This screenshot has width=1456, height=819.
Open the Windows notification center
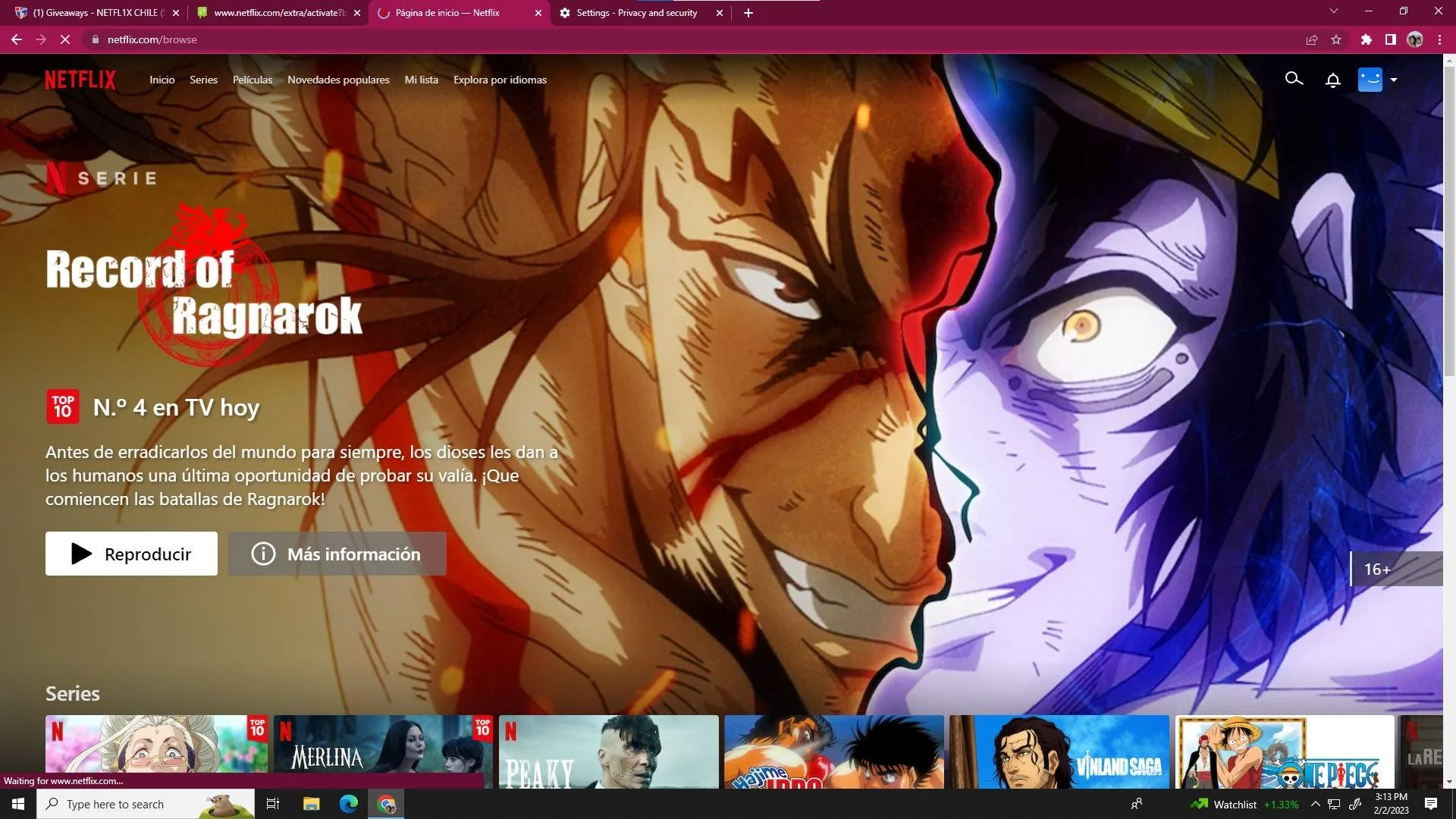[1431, 804]
